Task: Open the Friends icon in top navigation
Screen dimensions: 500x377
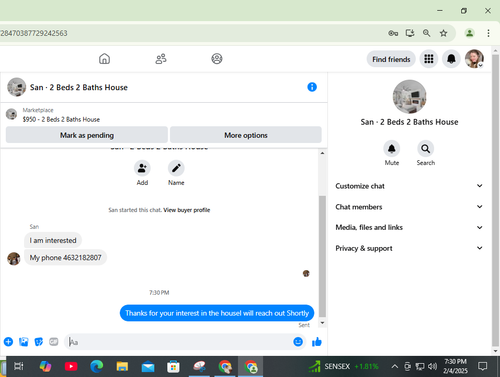Action: [161, 59]
